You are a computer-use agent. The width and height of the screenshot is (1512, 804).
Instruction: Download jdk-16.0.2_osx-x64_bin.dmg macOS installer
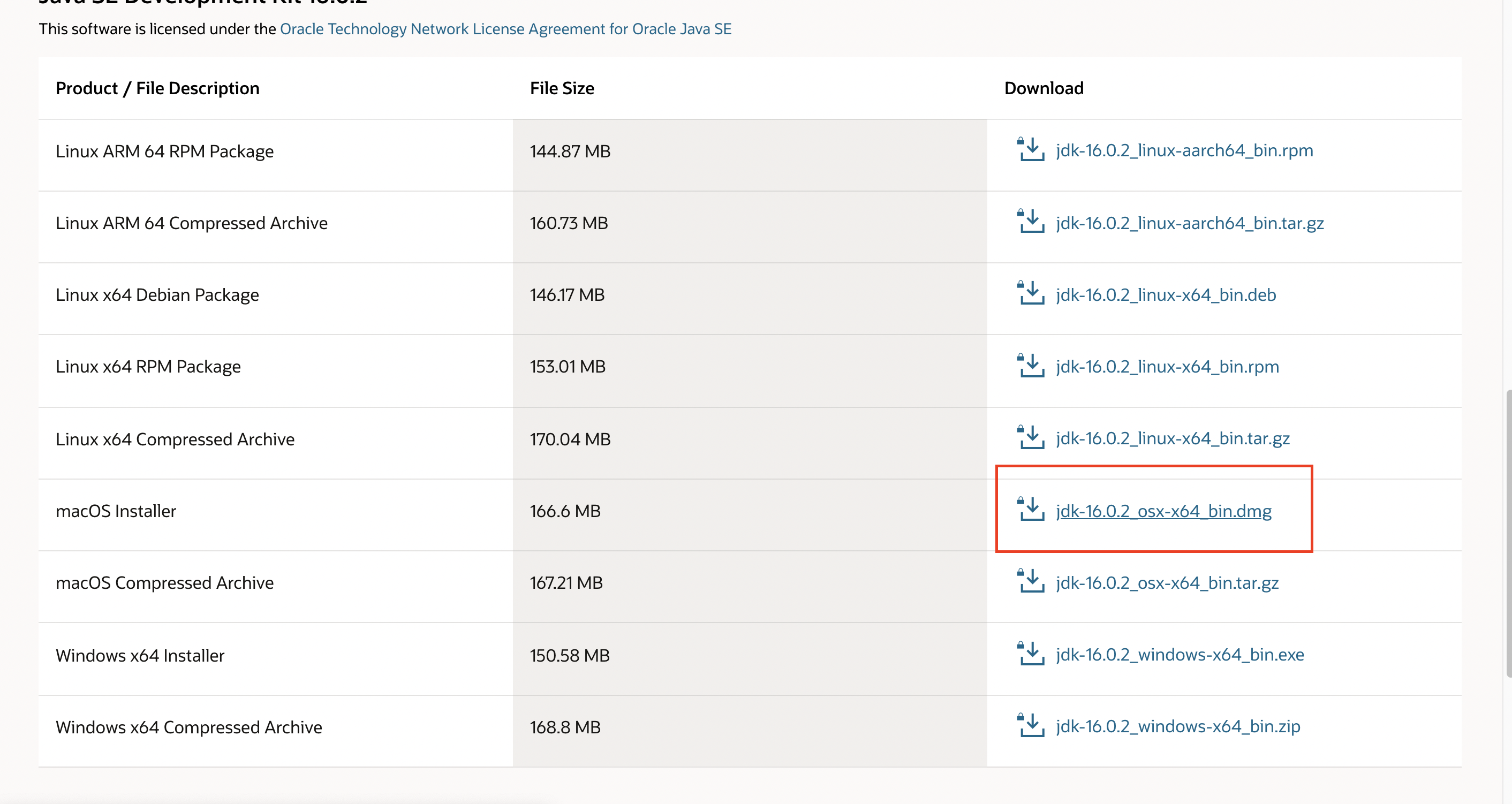[1163, 511]
